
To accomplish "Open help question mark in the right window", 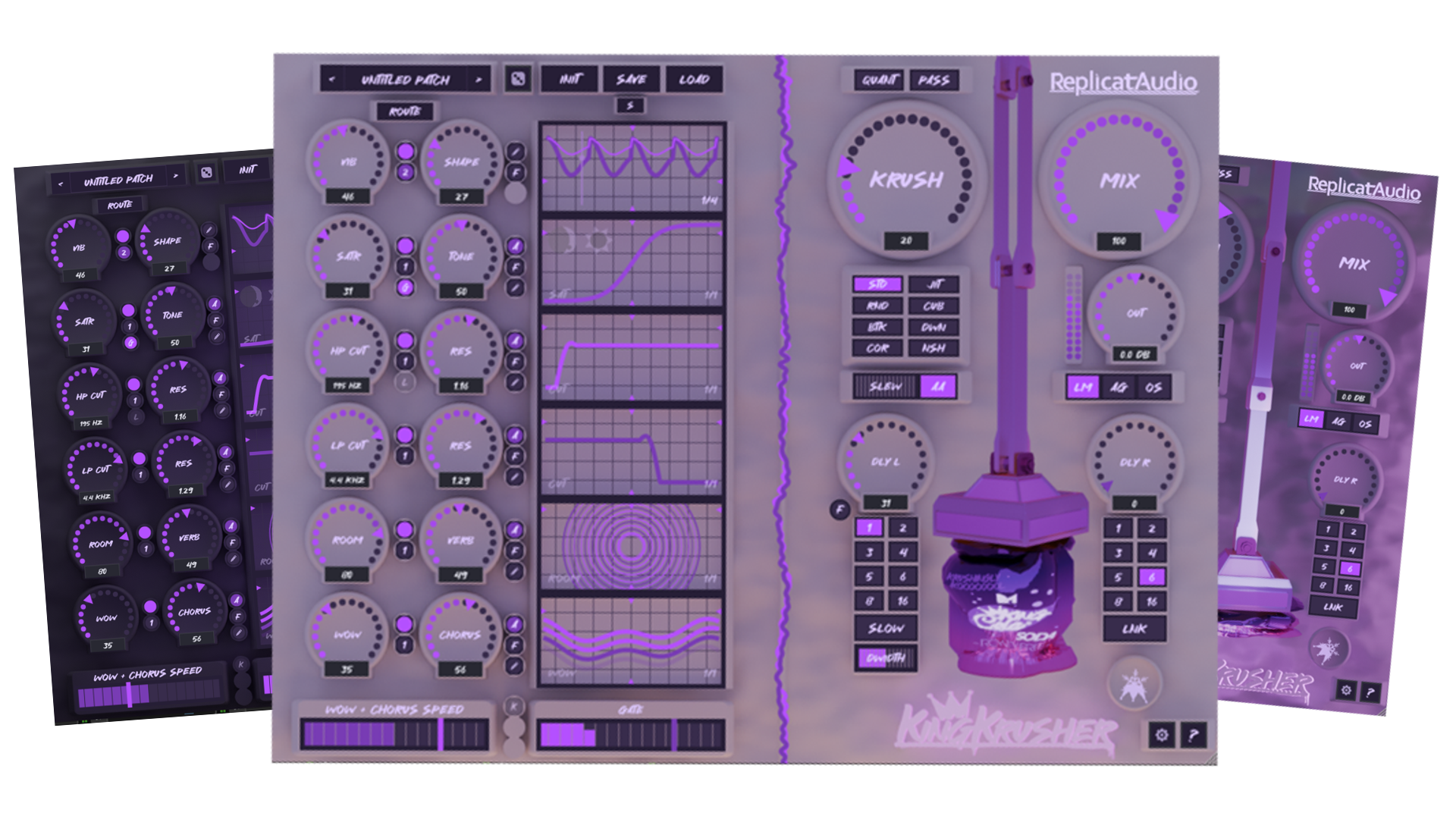I will (1370, 692).
